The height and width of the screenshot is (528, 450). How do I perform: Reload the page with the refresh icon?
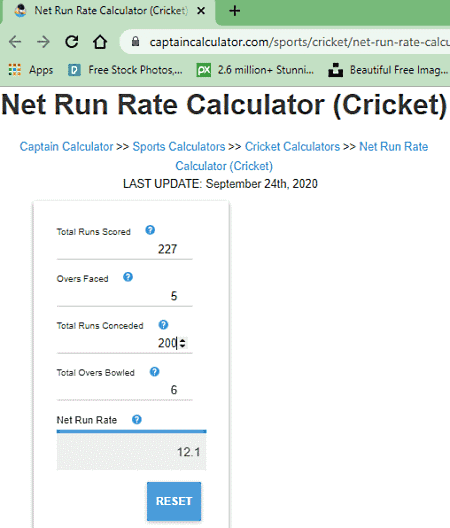[x=72, y=42]
